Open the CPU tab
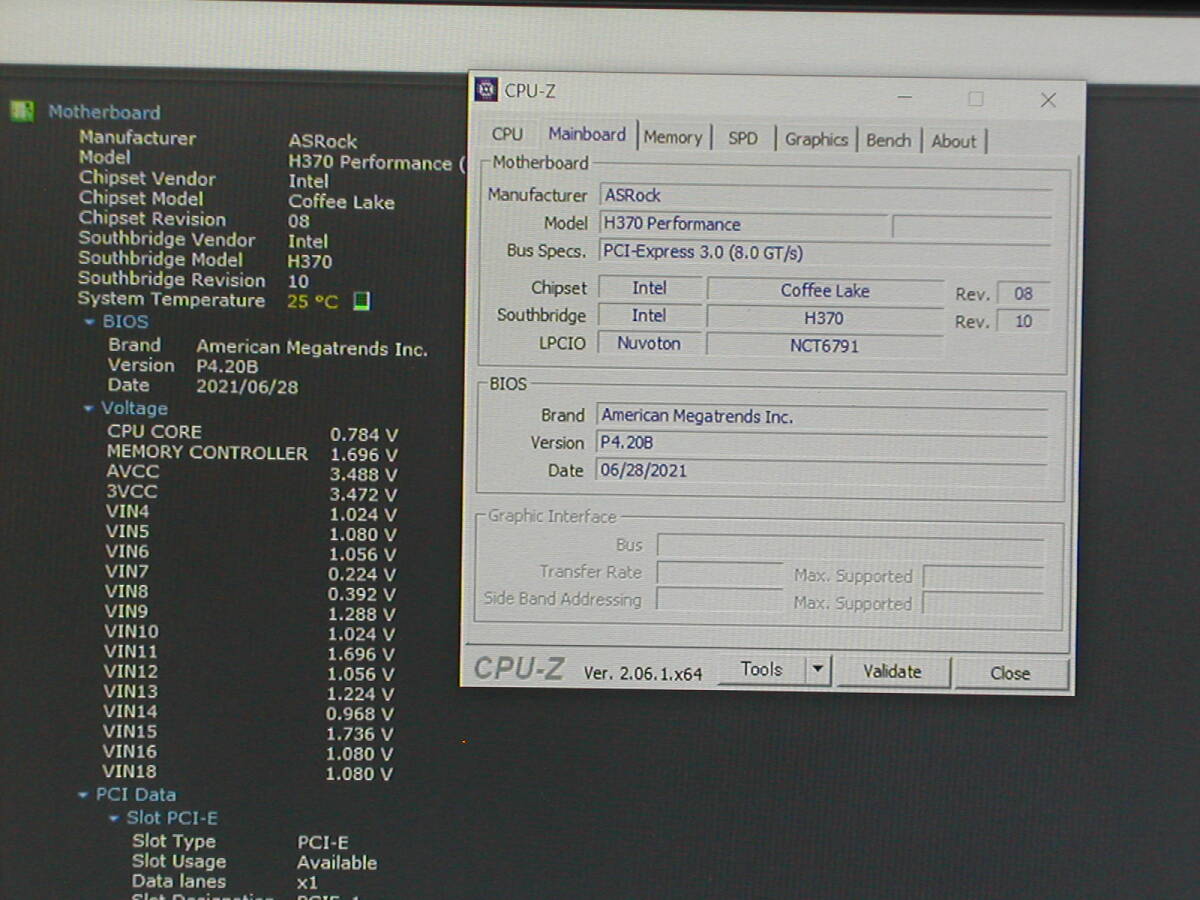Screen dimensions: 1200x900 pyautogui.click(x=507, y=135)
